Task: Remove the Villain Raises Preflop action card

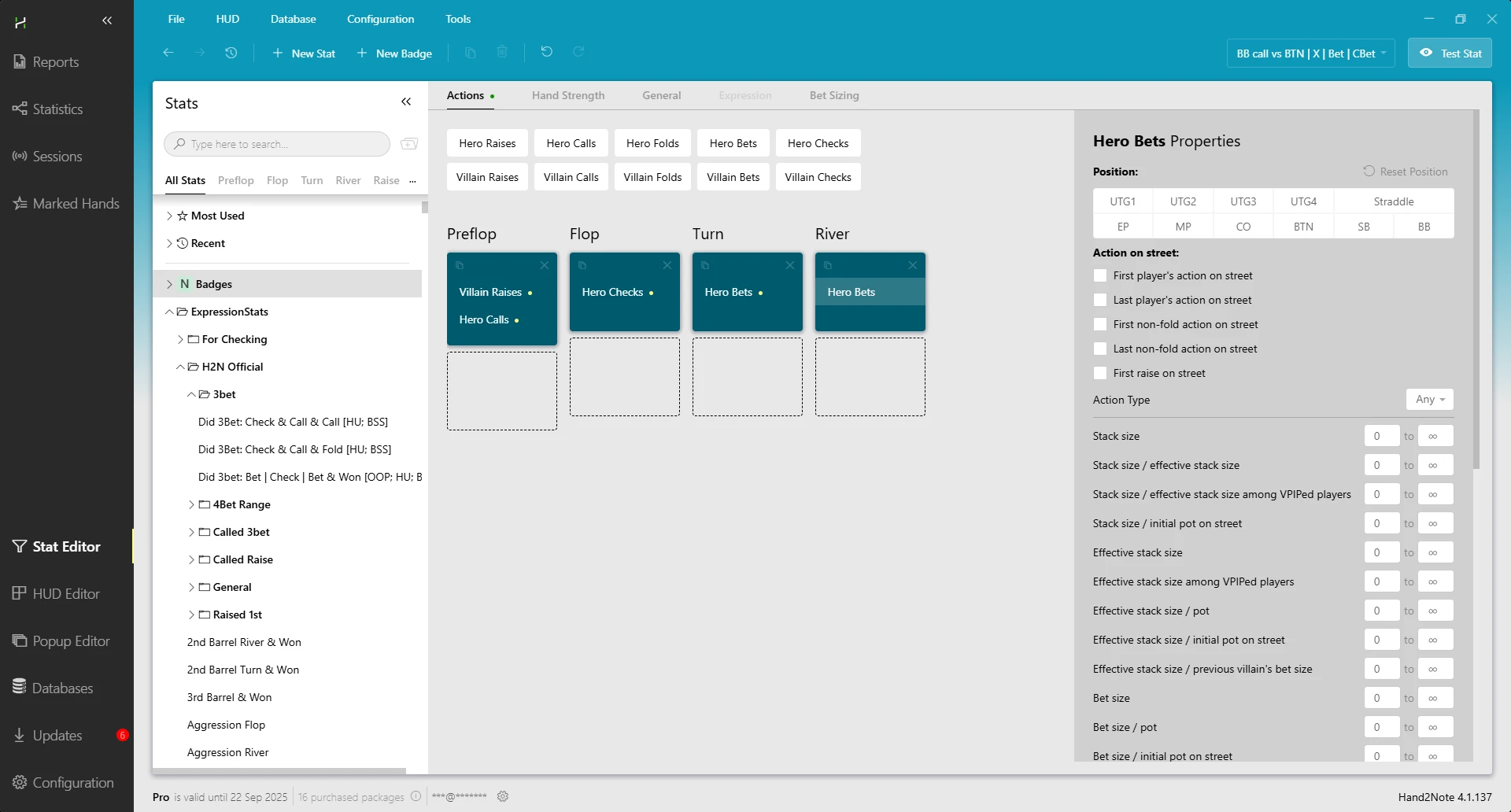Action: pyautogui.click(x=544, y=266)
